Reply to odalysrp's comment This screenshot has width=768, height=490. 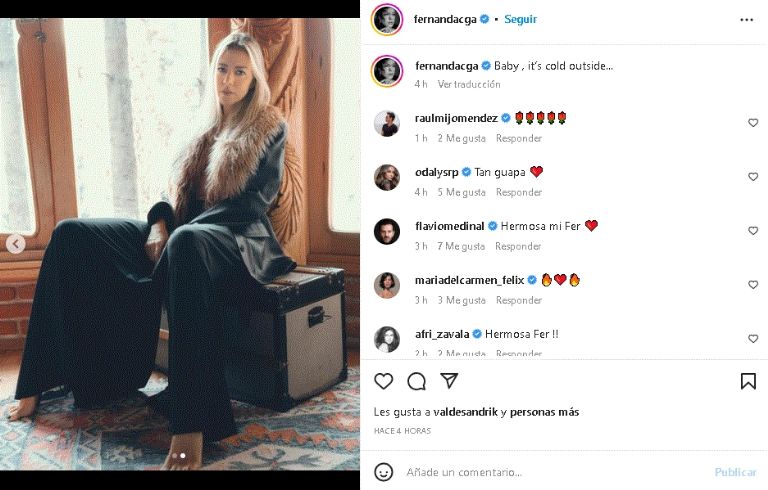click(519, 192)
